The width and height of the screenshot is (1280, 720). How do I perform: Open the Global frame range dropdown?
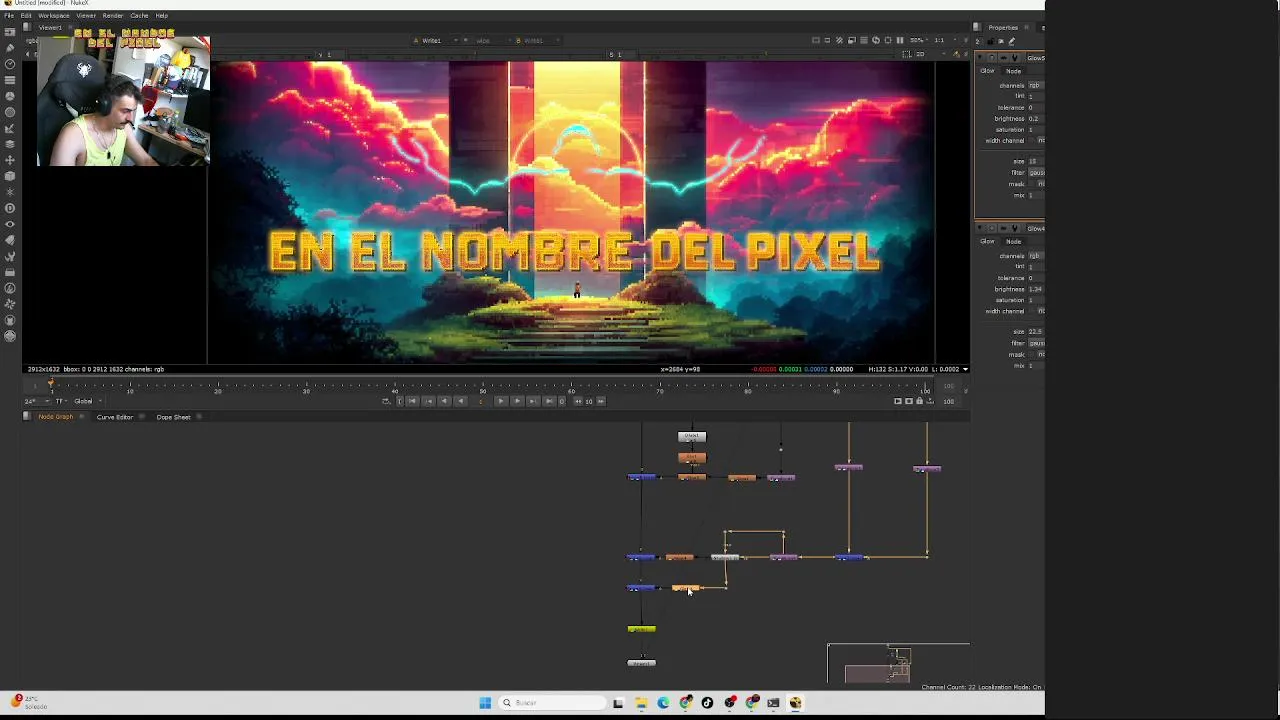tap(86, 402)
